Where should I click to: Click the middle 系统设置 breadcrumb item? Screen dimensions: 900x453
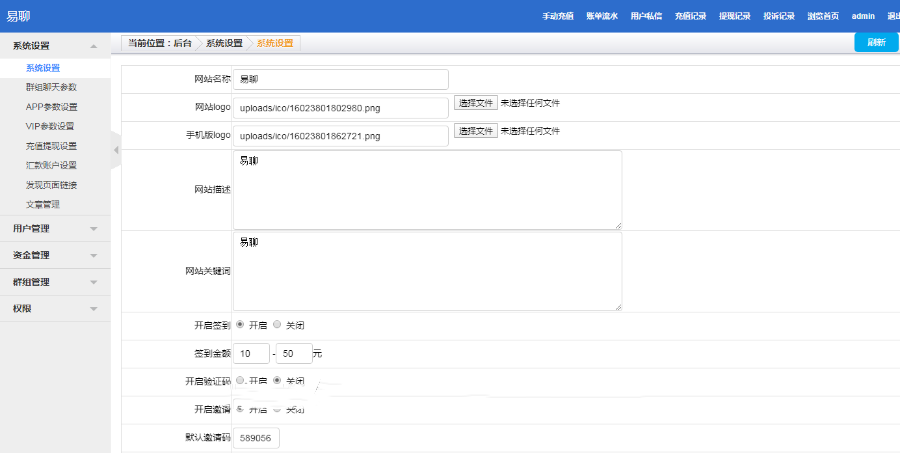tap(224, 43)
